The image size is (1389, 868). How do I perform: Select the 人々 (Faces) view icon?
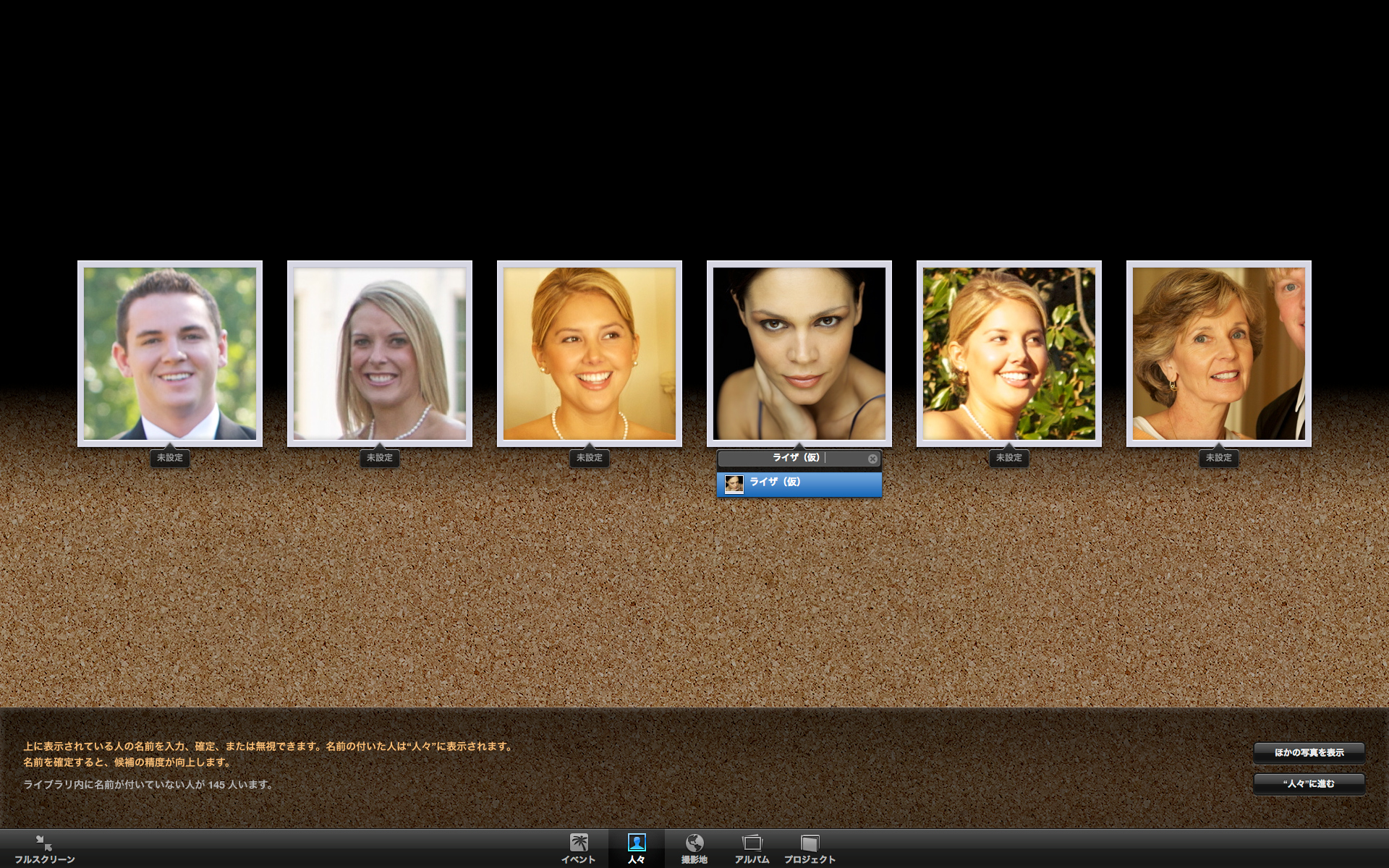coord(636,848)
